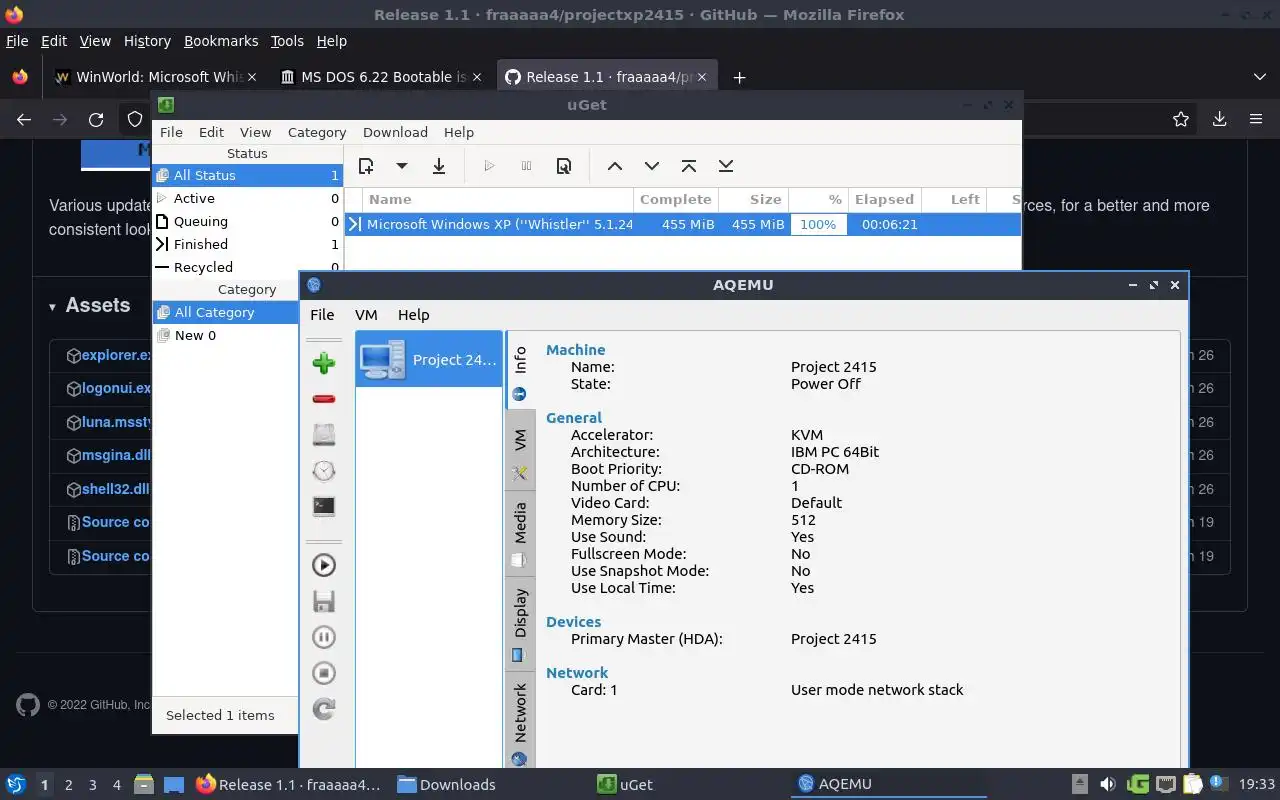
Task: Click the Size column header in uGet
Action: [753, 199]
